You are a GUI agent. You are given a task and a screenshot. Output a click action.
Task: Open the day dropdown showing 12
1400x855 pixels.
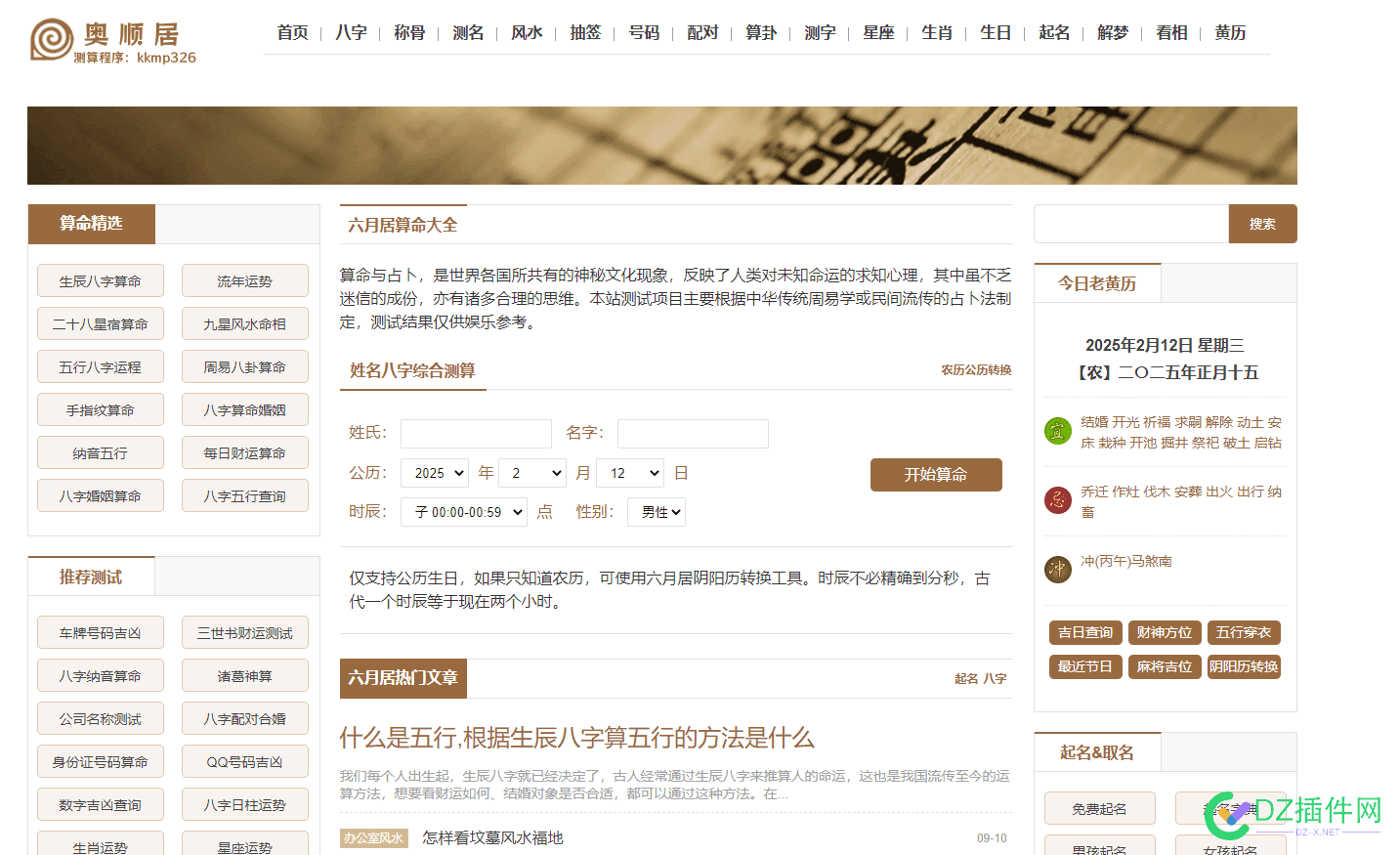[x=630, y=473]
